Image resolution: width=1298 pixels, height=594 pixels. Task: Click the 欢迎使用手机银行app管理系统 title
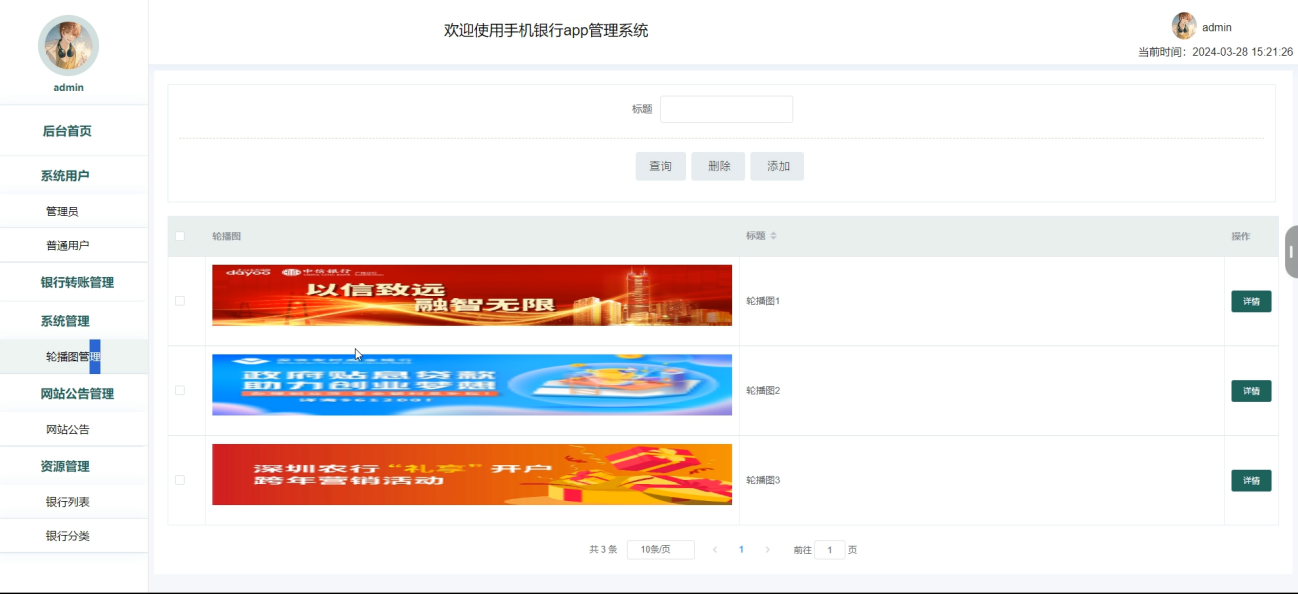[546, 31]
